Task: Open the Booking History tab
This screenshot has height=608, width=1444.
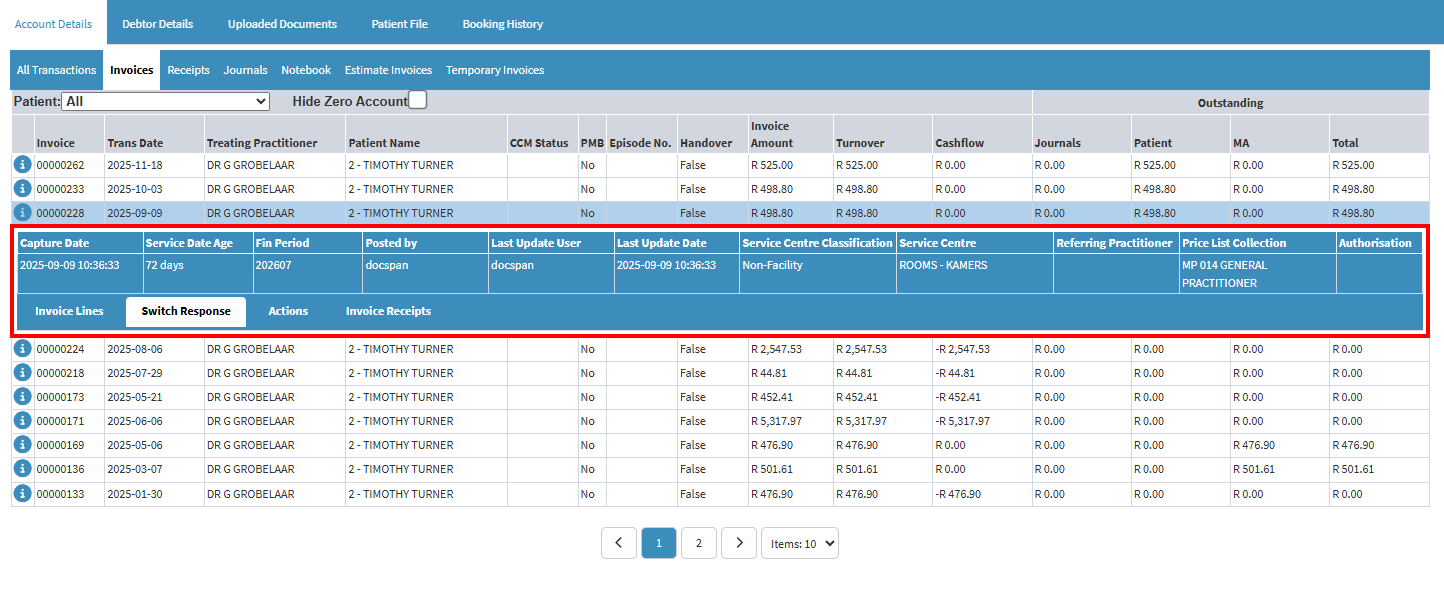Action: [503, 24]
